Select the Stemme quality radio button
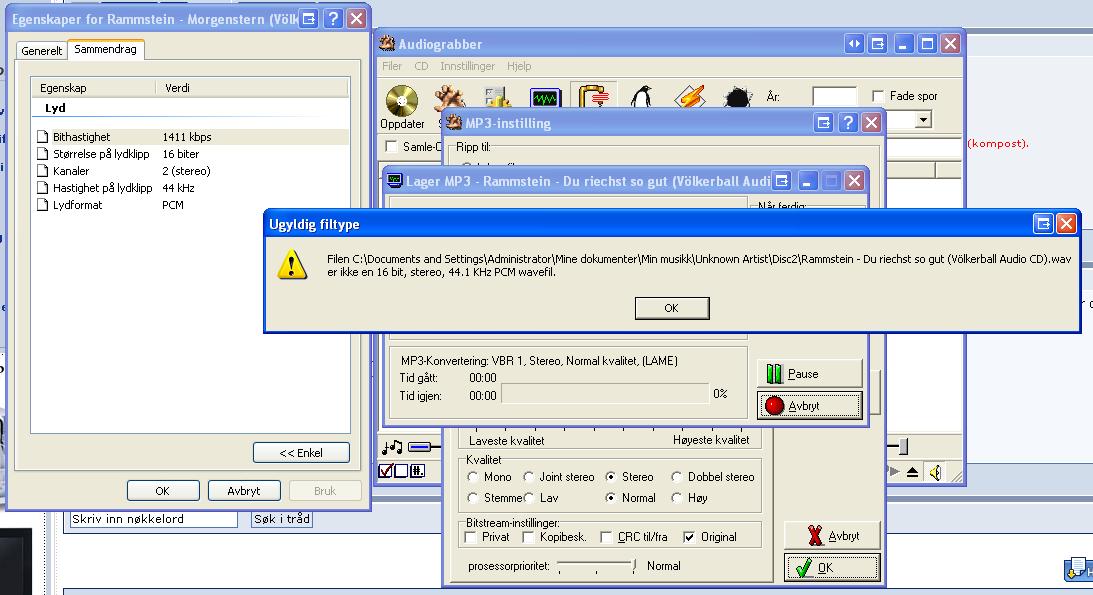 (x=473, y=498)
